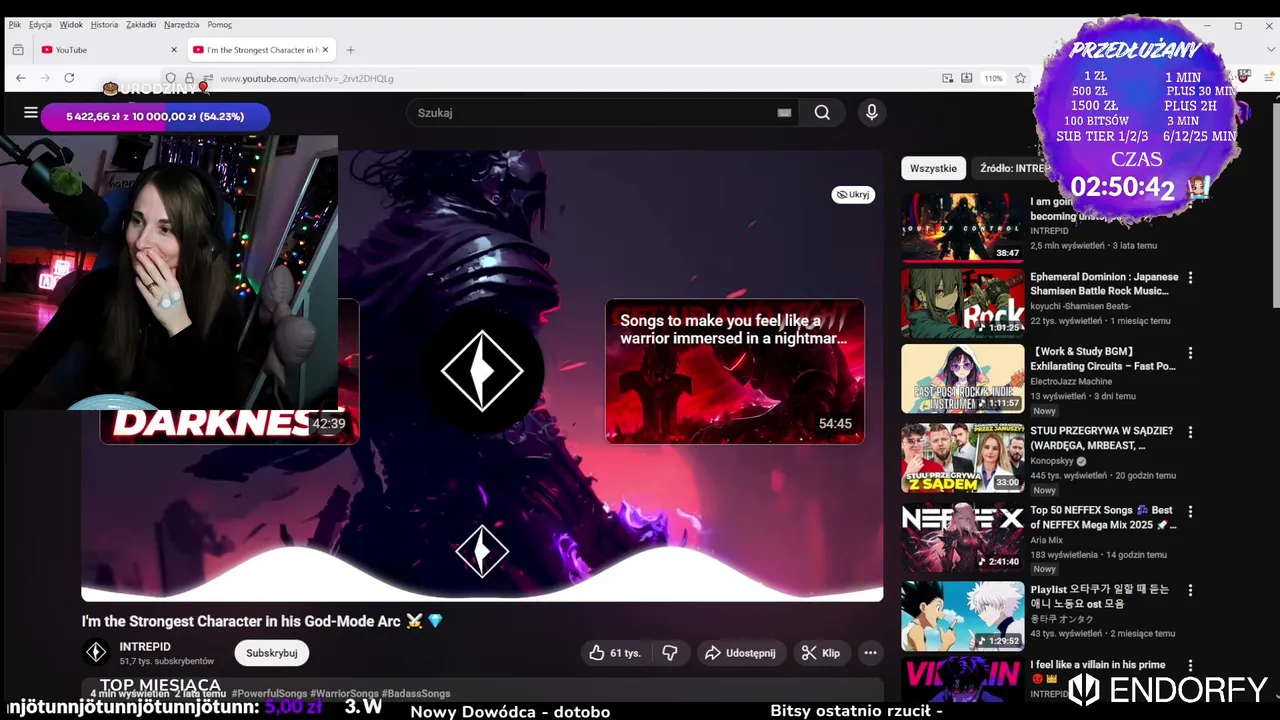The height and width of the screenshot is (720, 1280).
Task: Open Firefox View button left of tabs
Action: pyautogui.click(x=18, y=50)
